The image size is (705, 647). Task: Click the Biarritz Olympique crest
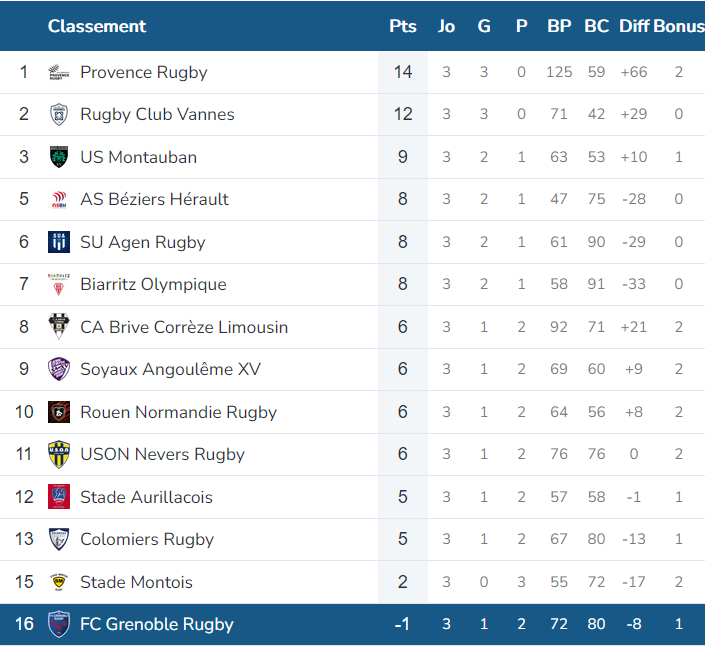click(59, 284)
